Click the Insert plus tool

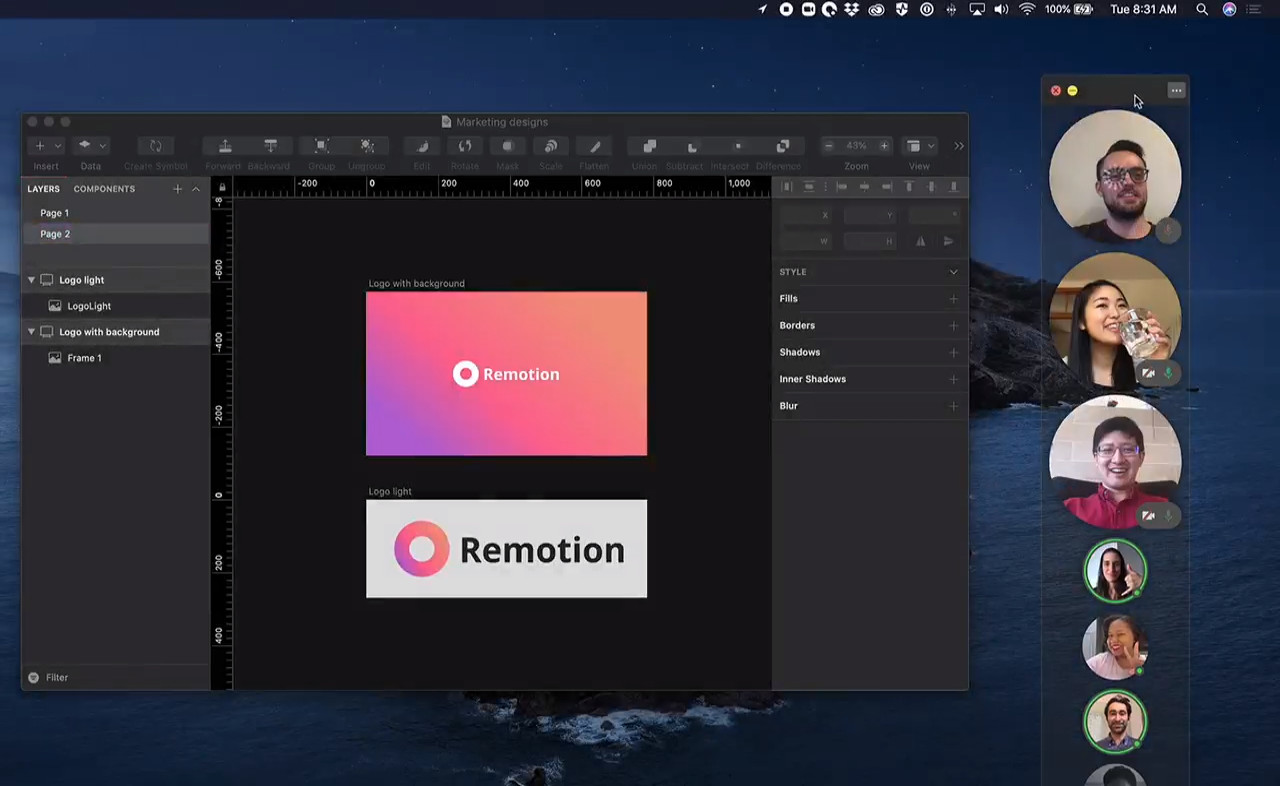40,146
